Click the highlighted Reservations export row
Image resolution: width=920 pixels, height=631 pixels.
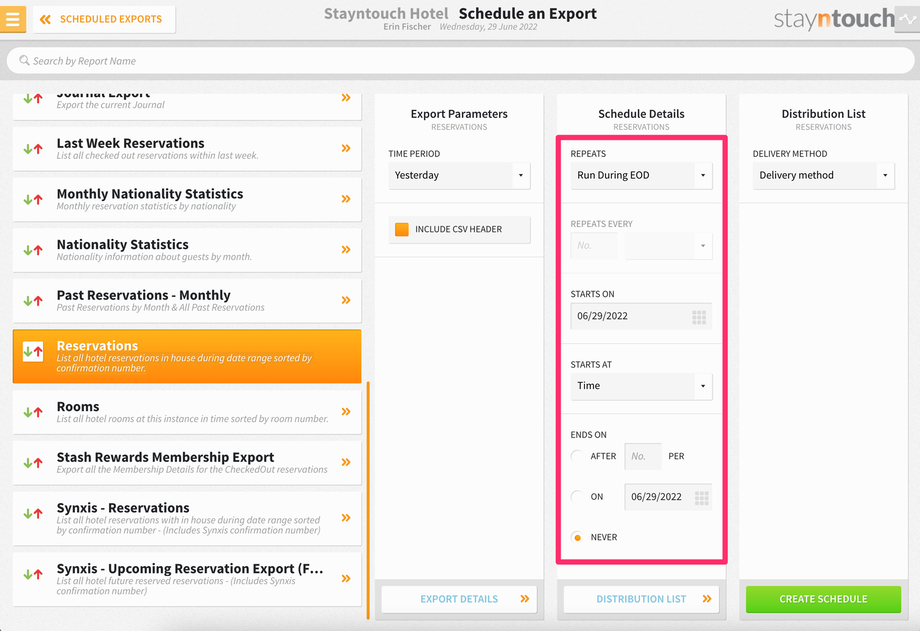(x=187, y=356)
